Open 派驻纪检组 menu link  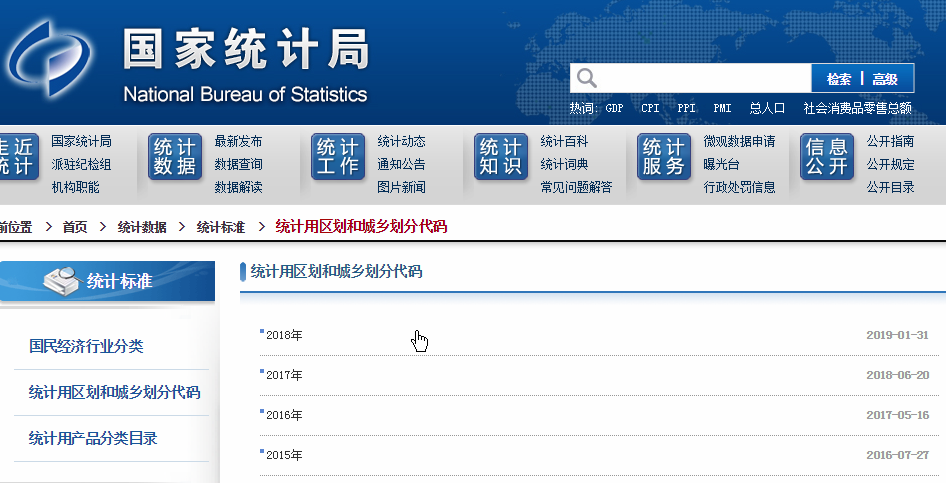tap(81, 164)
